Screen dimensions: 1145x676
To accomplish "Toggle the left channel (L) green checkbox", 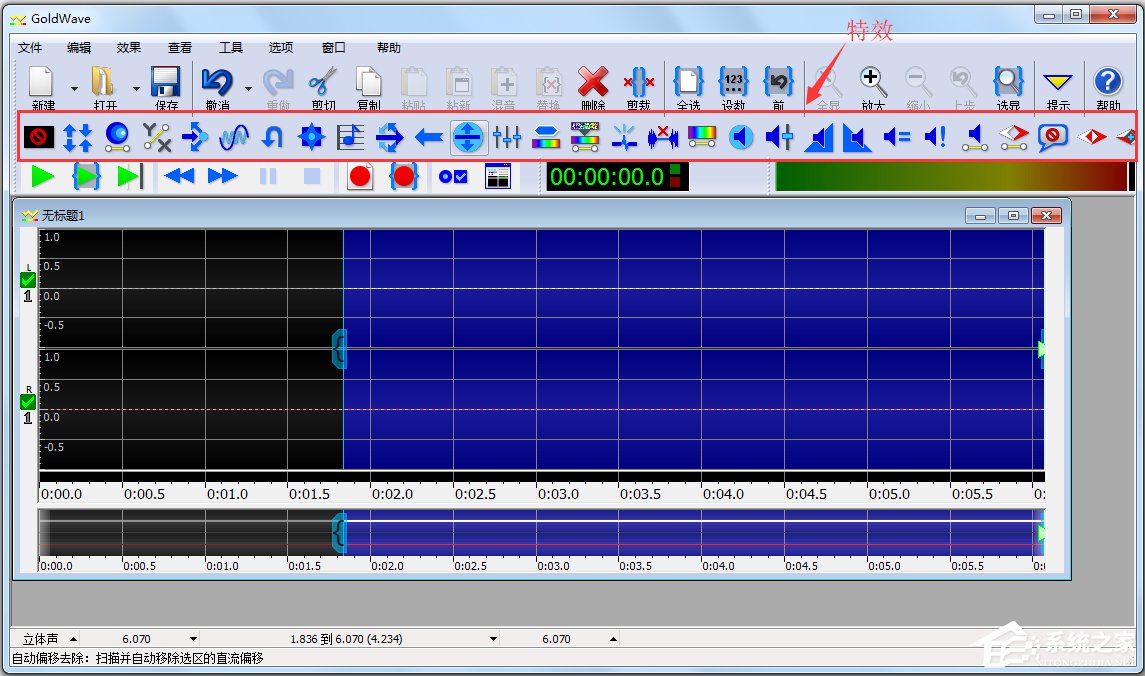I will click(28, 280).
